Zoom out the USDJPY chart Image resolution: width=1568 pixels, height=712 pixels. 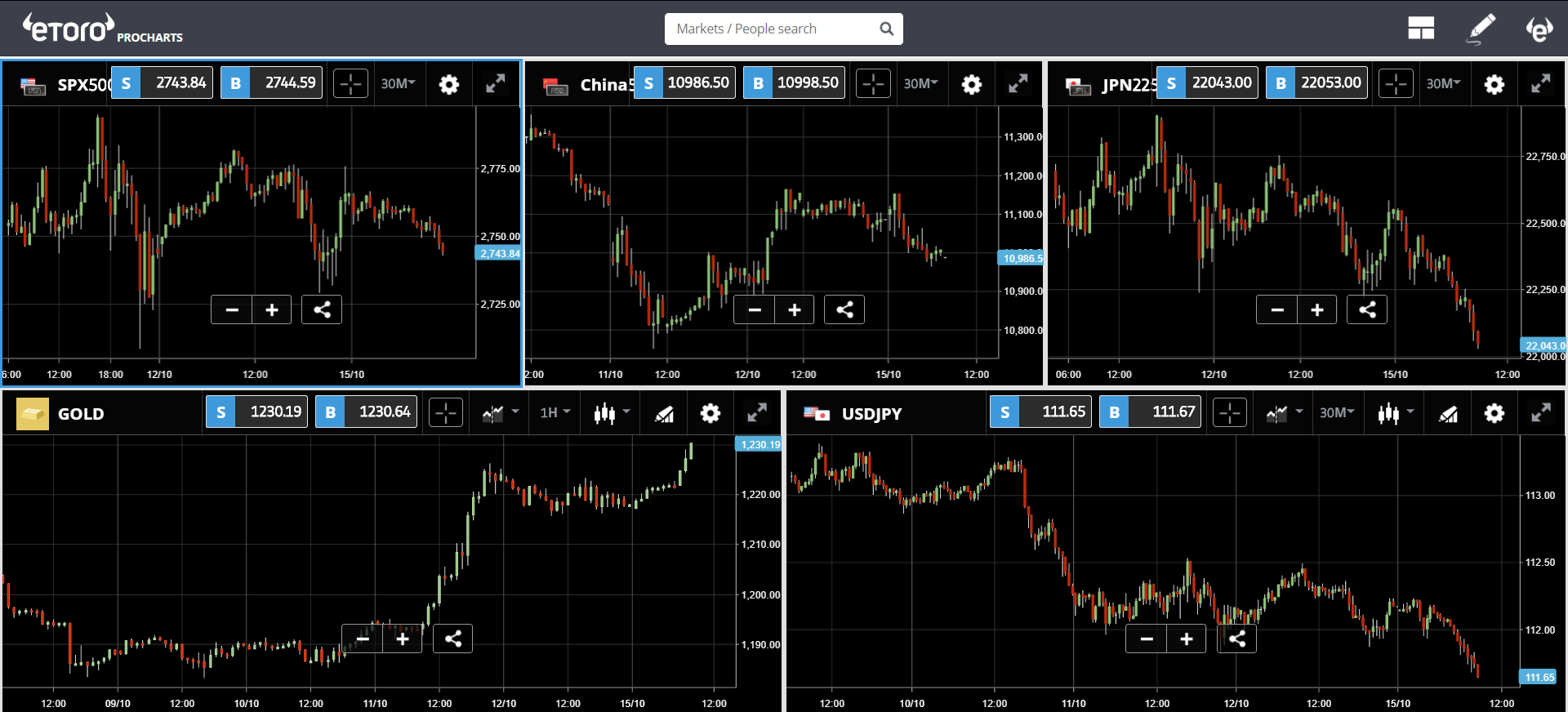click(1147, 639)
